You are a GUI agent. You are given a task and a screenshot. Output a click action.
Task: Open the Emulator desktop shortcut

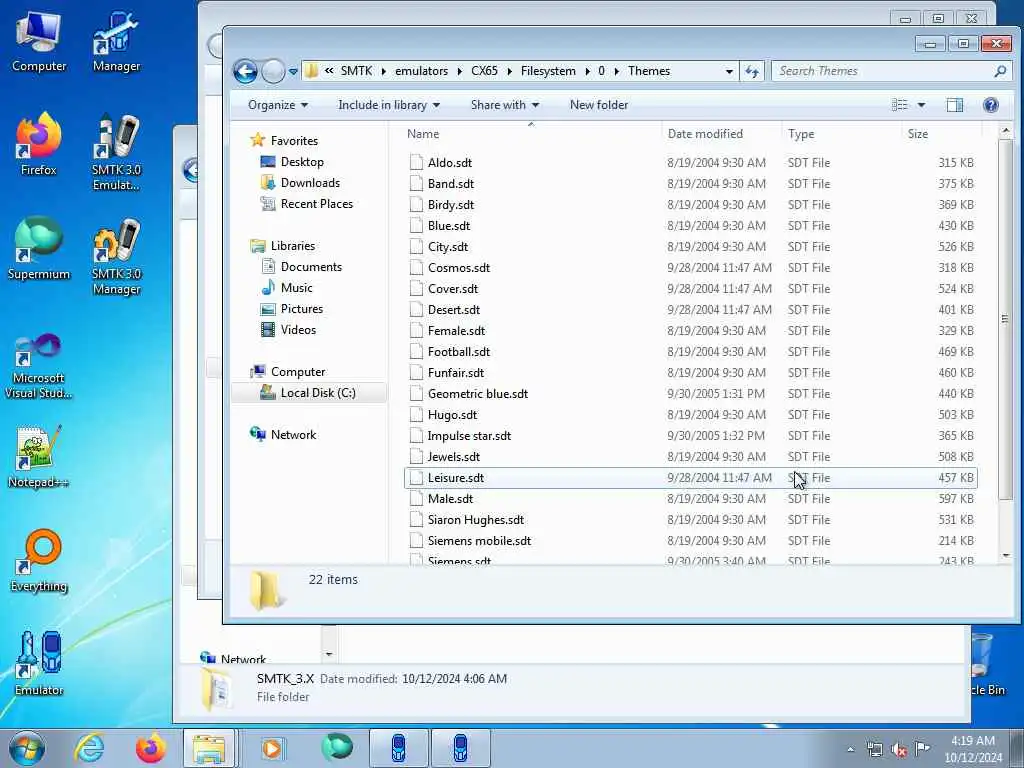pos(39,664)
